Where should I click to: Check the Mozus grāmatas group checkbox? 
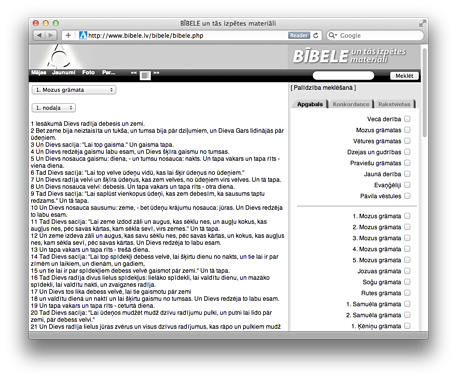pyautogui.click(x=407, y=130)
